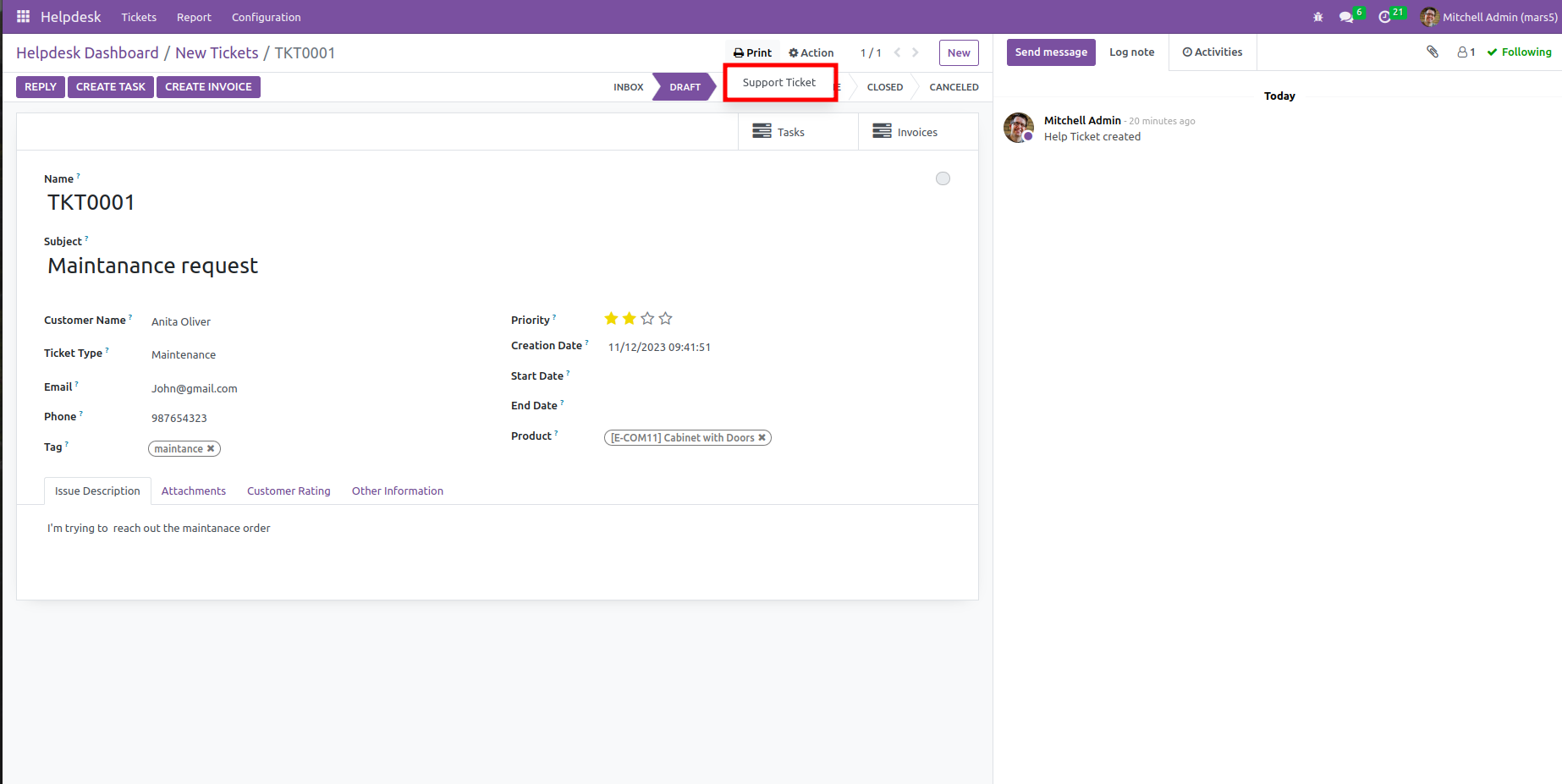Go to previous record with left chevron
The image size is (1562, 784).
(897, 52)
